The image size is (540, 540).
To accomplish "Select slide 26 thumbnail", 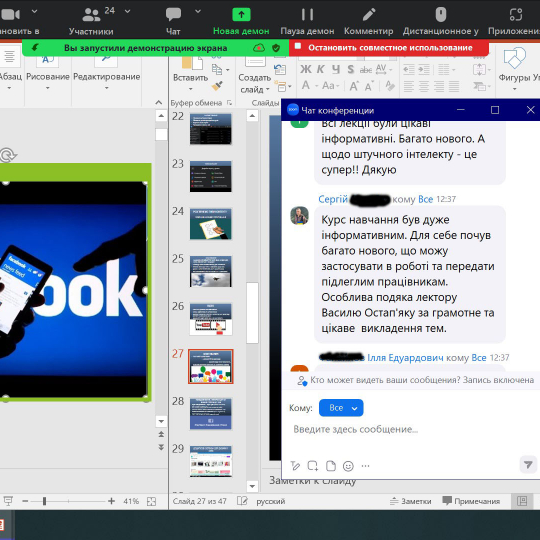I will (x=211, y=319).
